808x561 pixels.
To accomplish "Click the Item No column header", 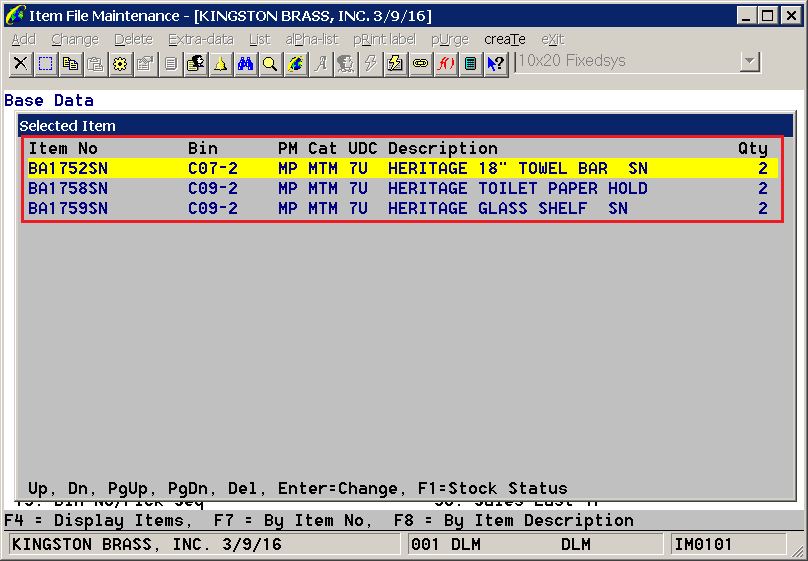I will [63, 148].
